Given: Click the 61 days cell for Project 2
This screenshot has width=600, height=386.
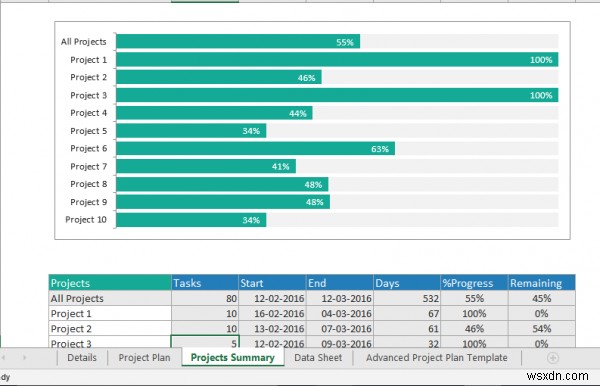Looking at the screenshot, I should coord(407,328).
